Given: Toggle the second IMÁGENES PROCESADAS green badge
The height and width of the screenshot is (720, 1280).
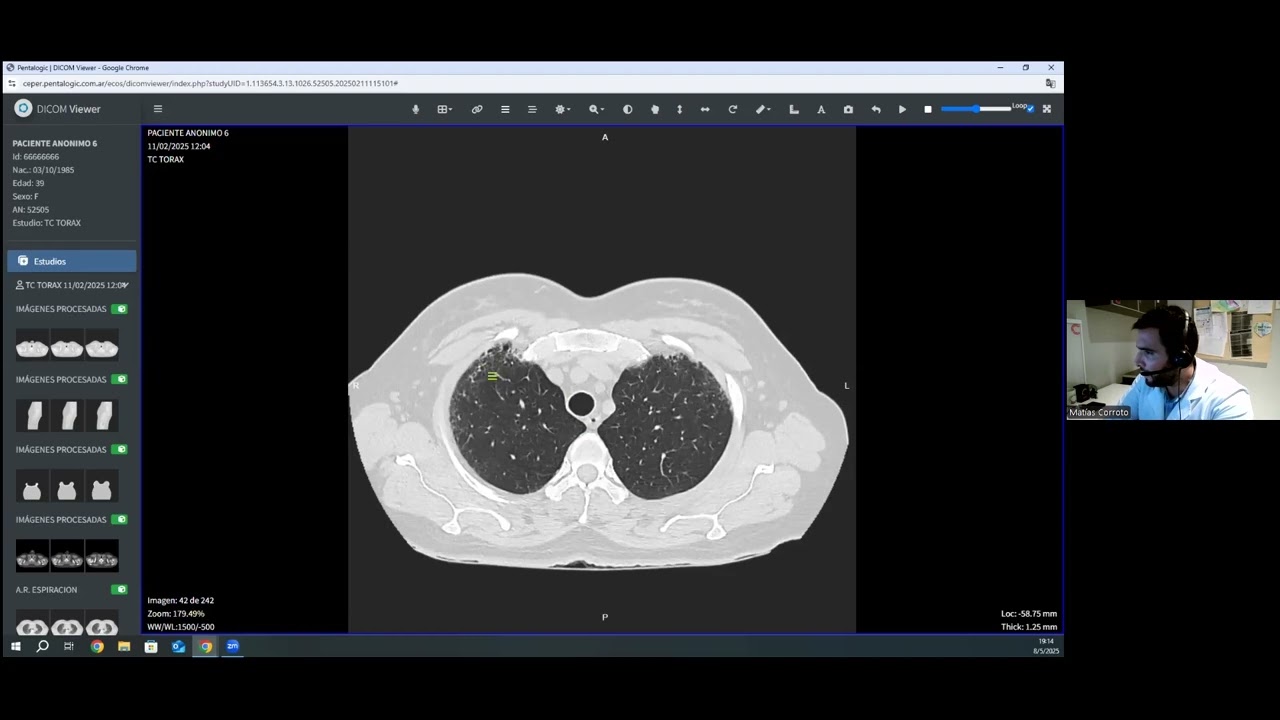Looking at the screenshot, I should coord(119,380).
